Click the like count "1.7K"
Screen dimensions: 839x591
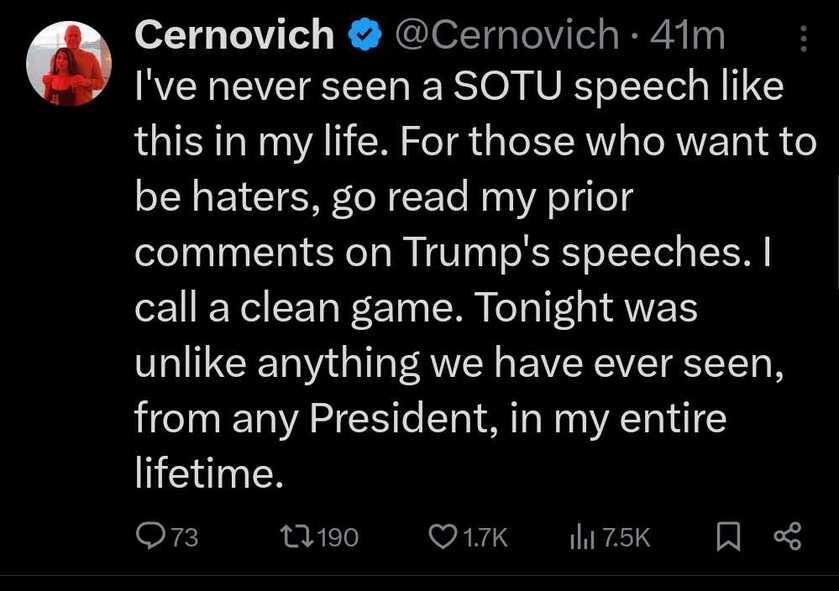pyautogui.click(x=487, y=538)
